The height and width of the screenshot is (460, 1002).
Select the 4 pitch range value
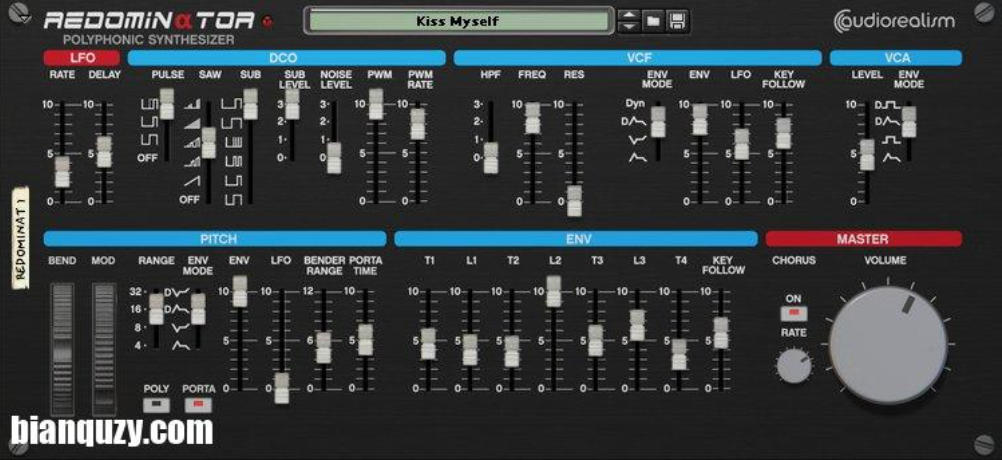(138, 345)
